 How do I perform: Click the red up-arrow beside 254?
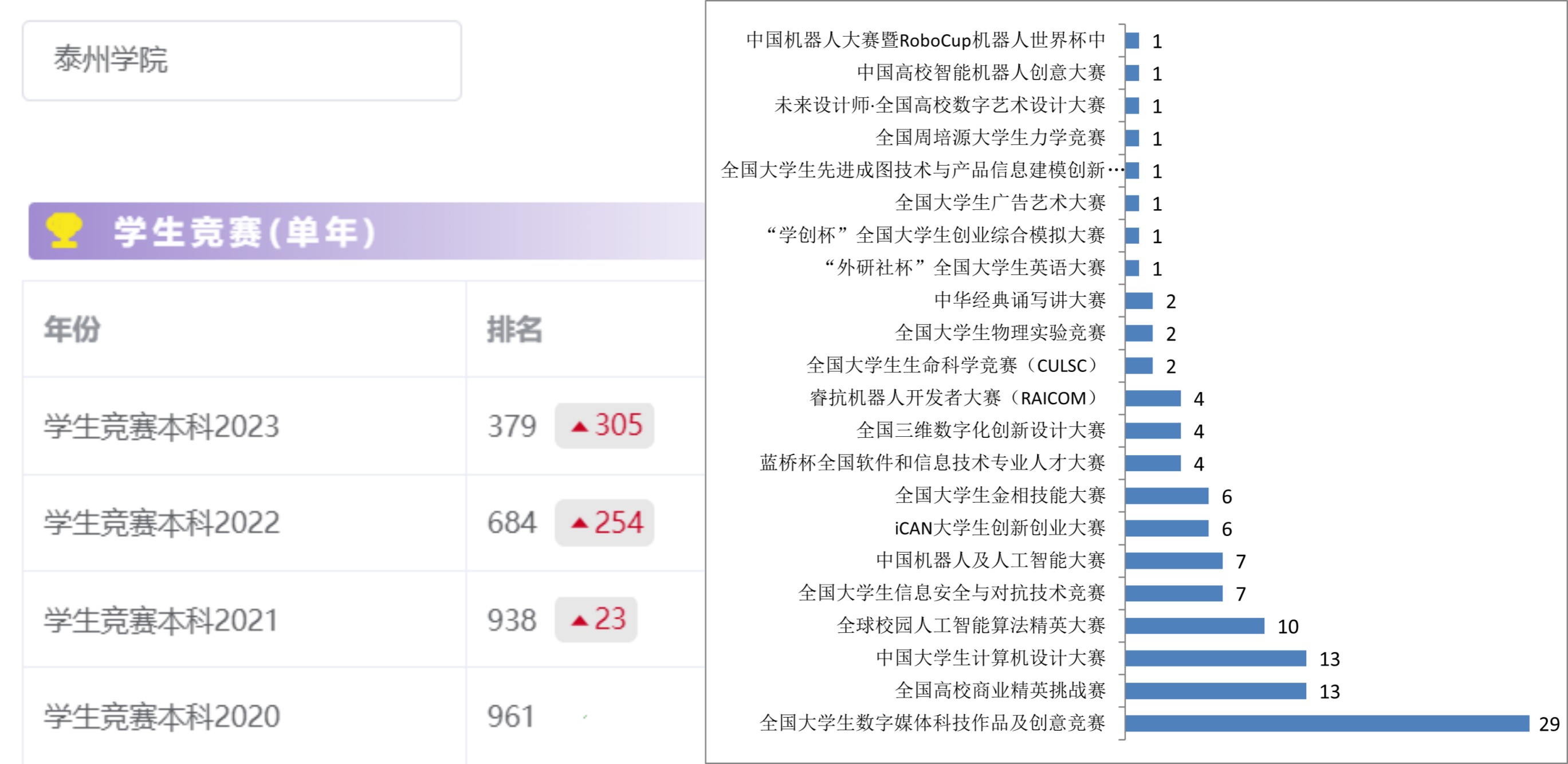(x=580, y=523)
